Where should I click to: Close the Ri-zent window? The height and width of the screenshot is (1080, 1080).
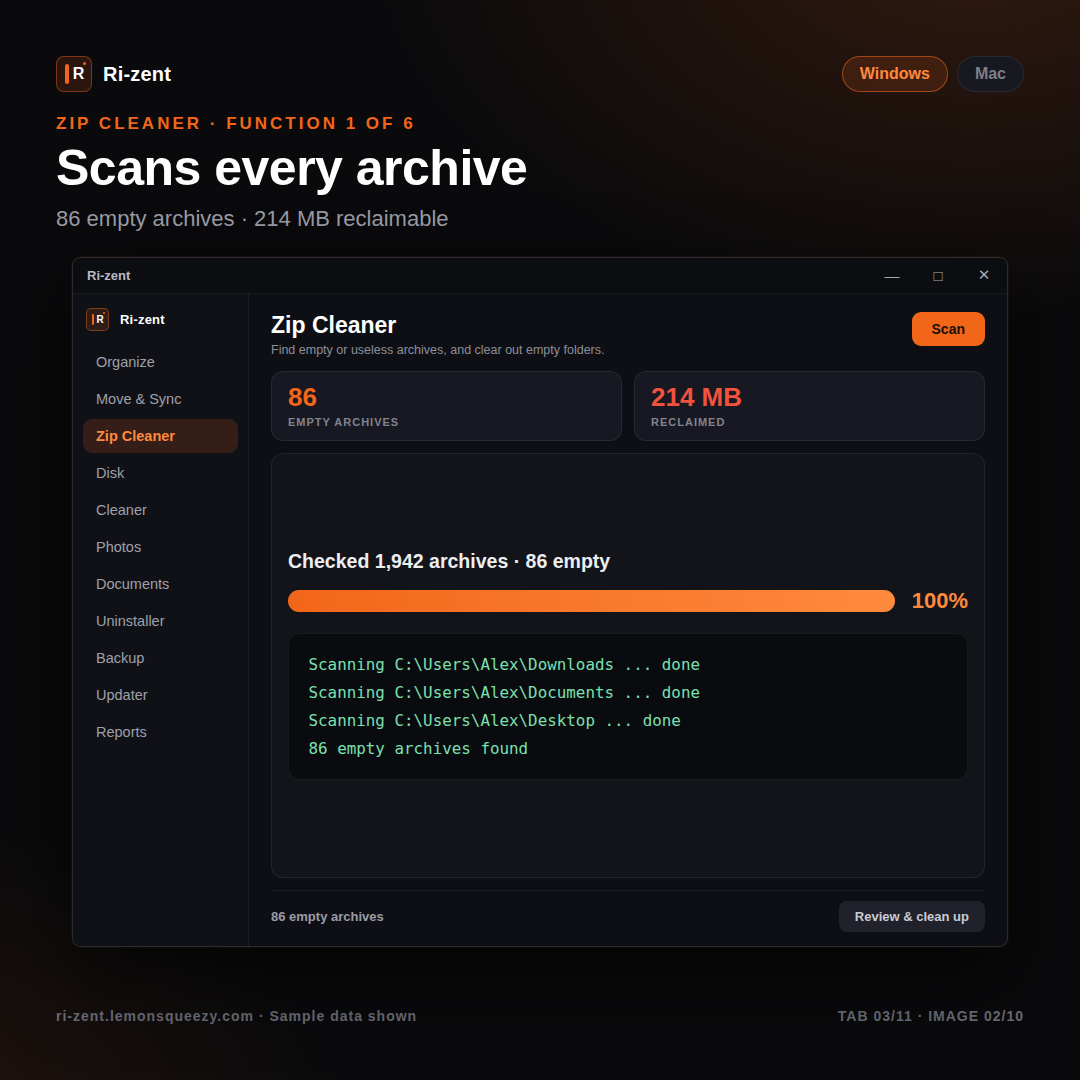point(984,276)
